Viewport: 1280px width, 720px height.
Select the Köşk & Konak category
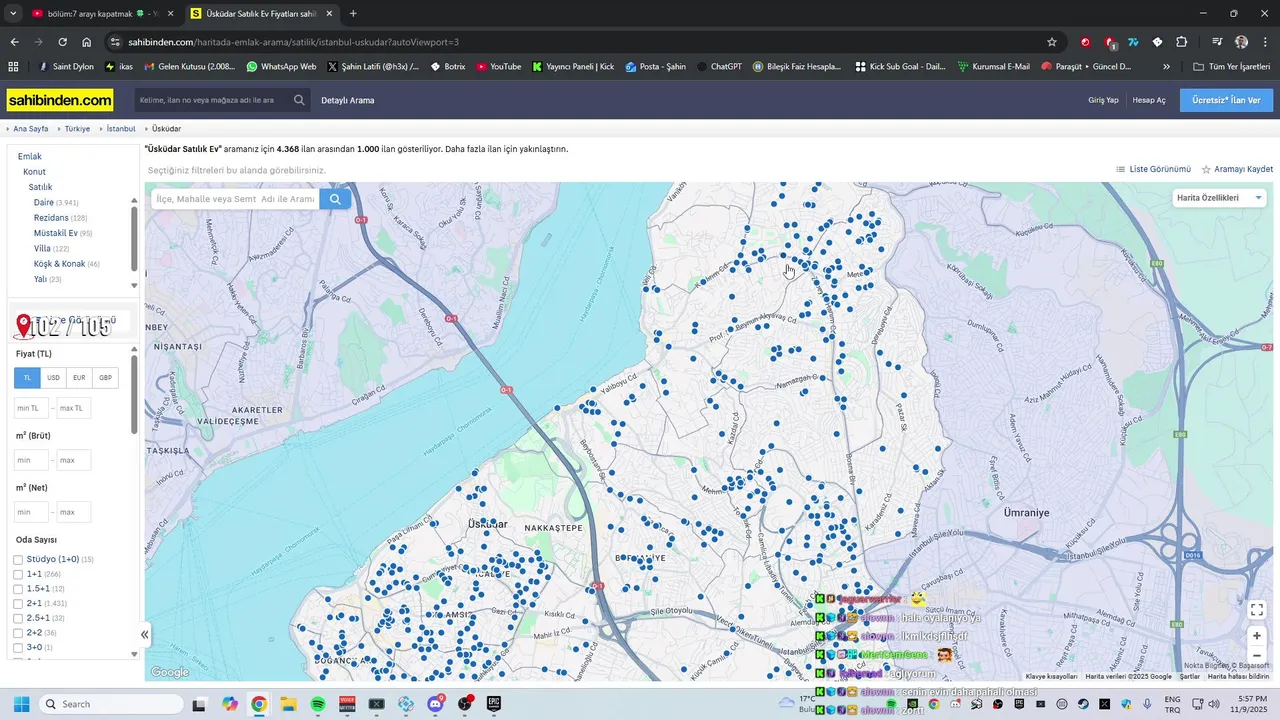click(60, 264)
